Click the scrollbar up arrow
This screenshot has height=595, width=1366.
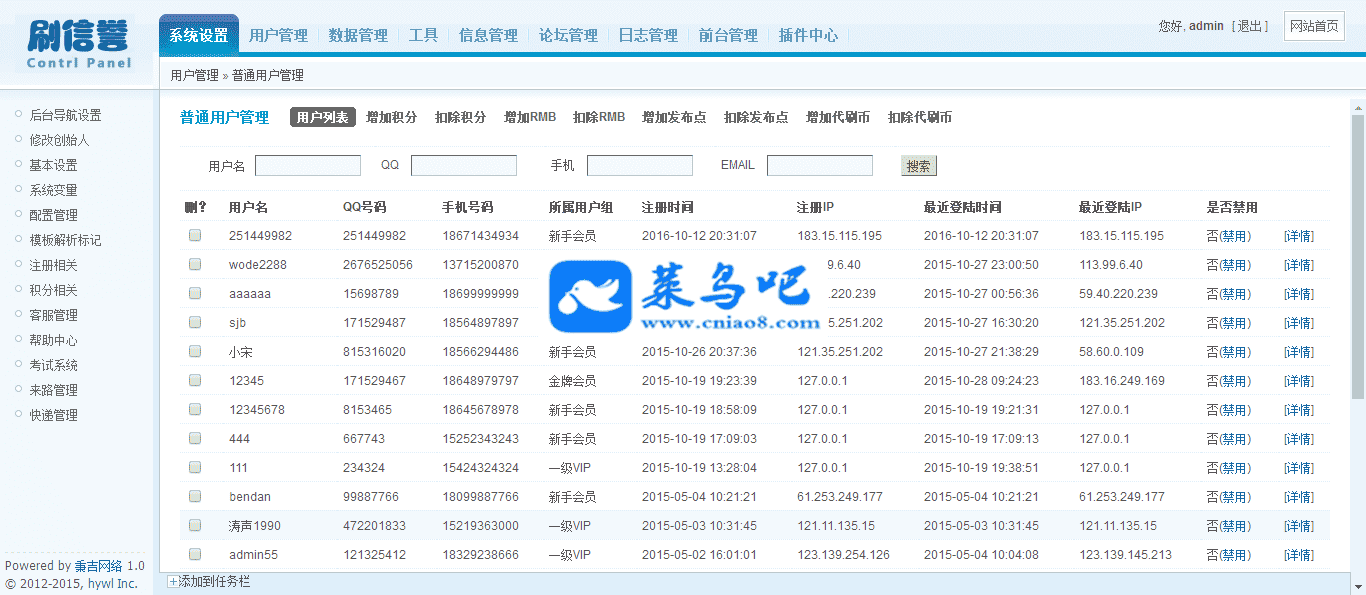tap(1357, 105)
